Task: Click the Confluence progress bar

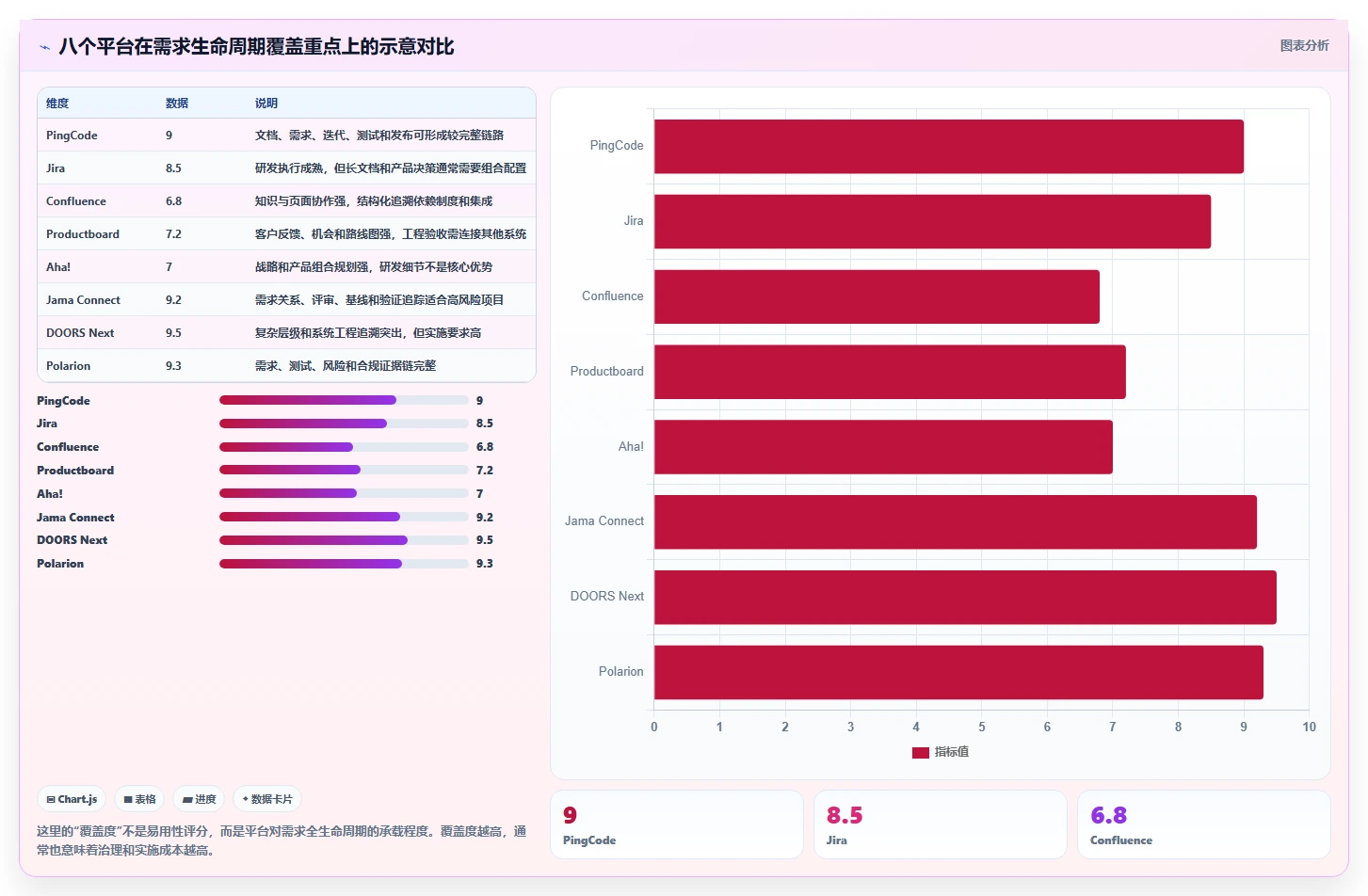Action: click(x=344, y=447)
